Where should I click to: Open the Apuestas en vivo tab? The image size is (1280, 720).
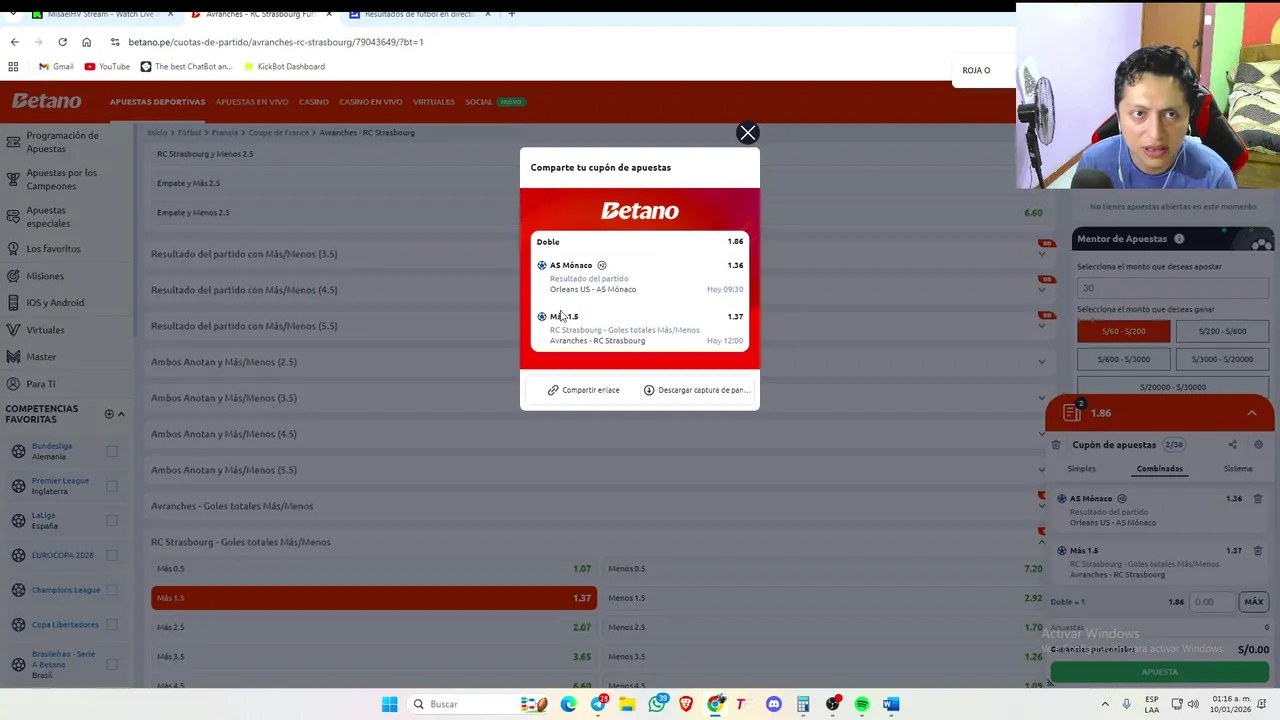252,102
